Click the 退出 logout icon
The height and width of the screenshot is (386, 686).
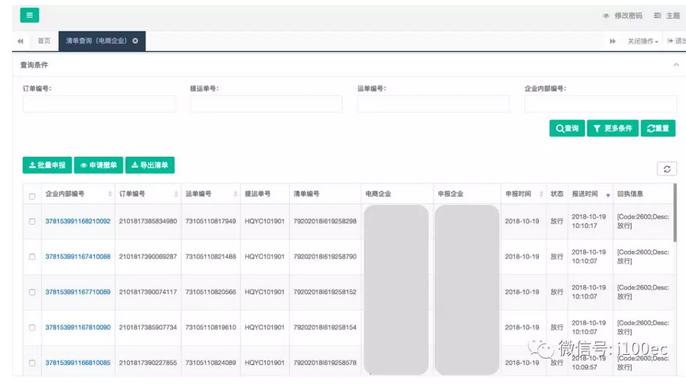pos(670,41)
